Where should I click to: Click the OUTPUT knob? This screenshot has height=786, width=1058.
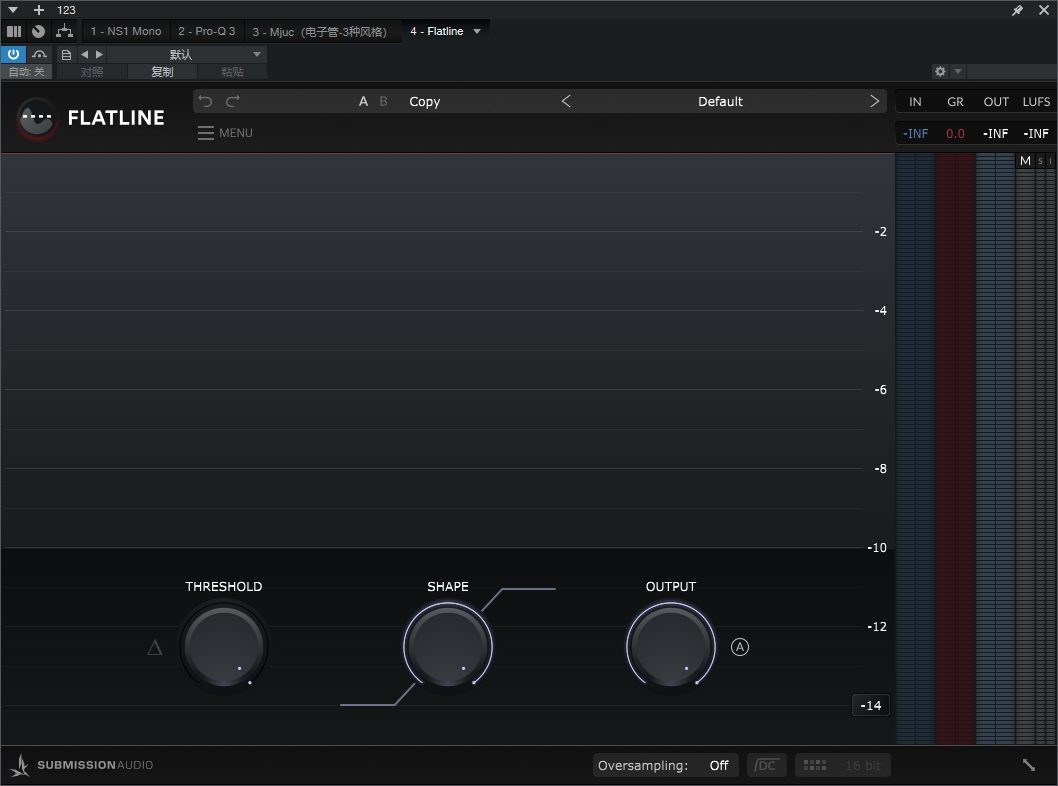671,646
